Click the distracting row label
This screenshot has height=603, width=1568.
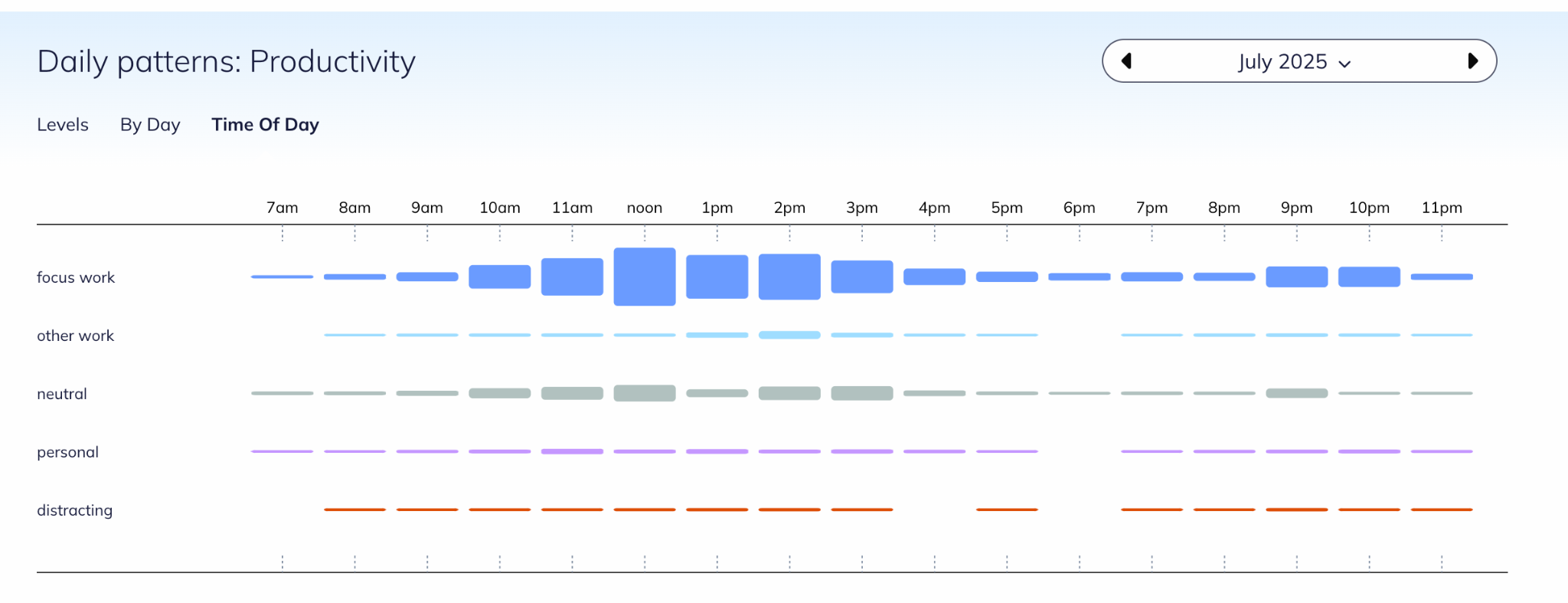74,510
